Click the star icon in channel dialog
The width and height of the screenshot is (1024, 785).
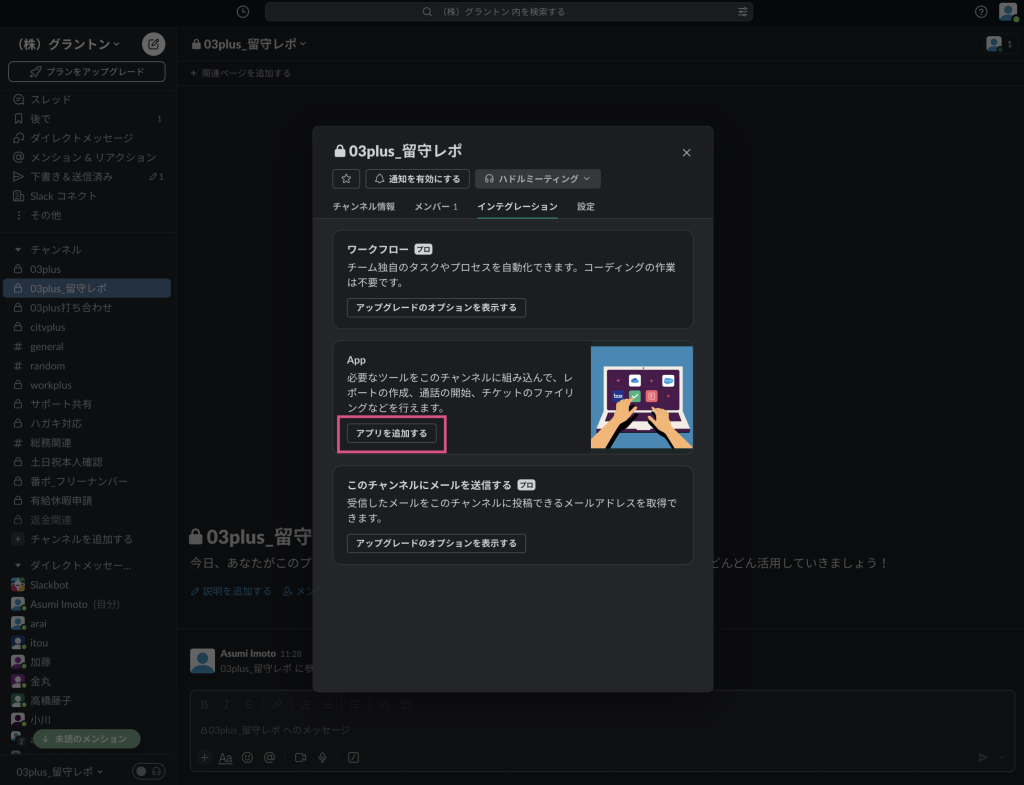346,179
